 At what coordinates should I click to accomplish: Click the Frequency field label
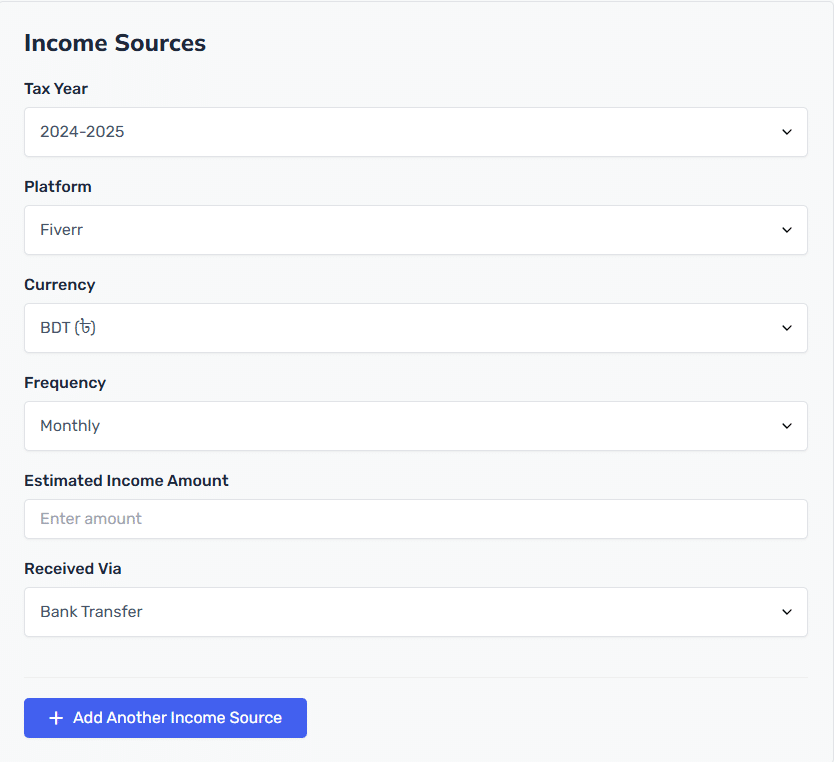click(x=65, y=383)
